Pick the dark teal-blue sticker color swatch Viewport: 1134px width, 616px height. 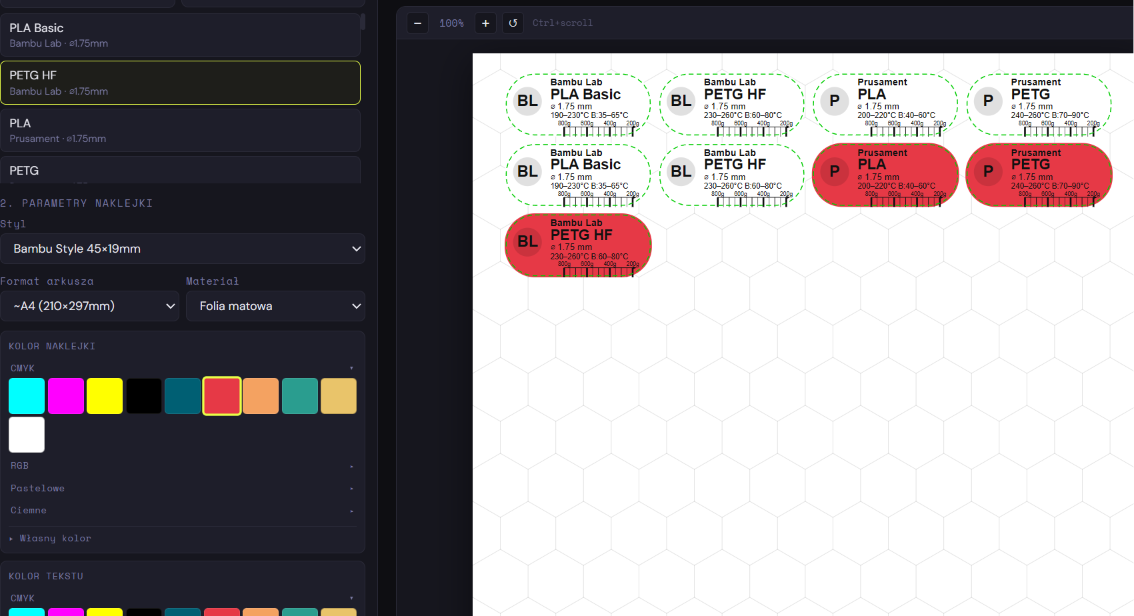(x=183, y=396)
